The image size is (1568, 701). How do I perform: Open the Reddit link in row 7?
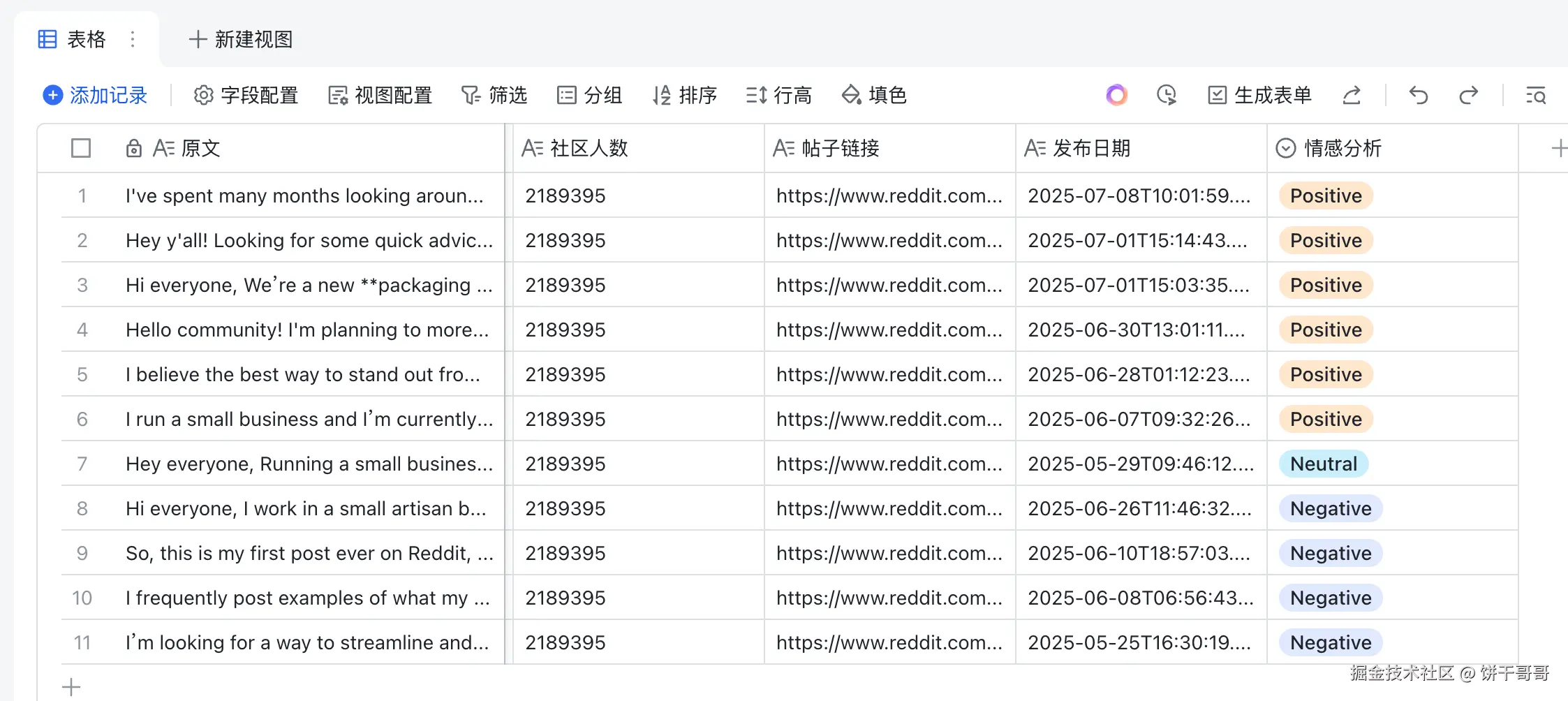pyautogui.click(x=889, y=464)
